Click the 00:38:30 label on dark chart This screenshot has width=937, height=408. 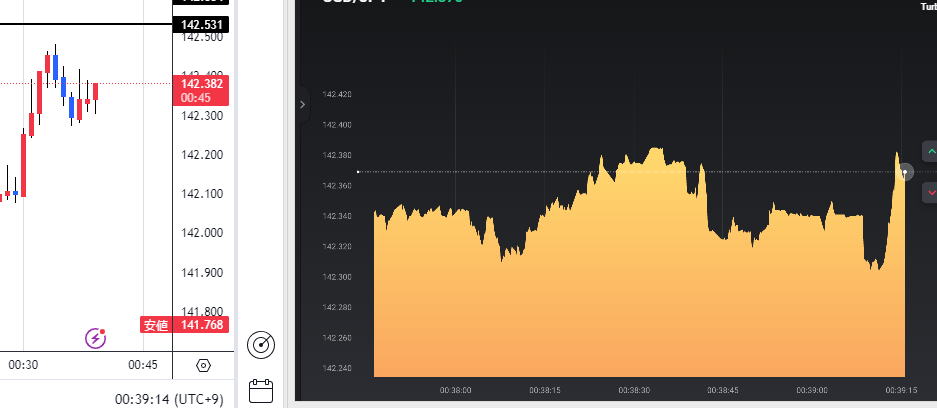633,391
